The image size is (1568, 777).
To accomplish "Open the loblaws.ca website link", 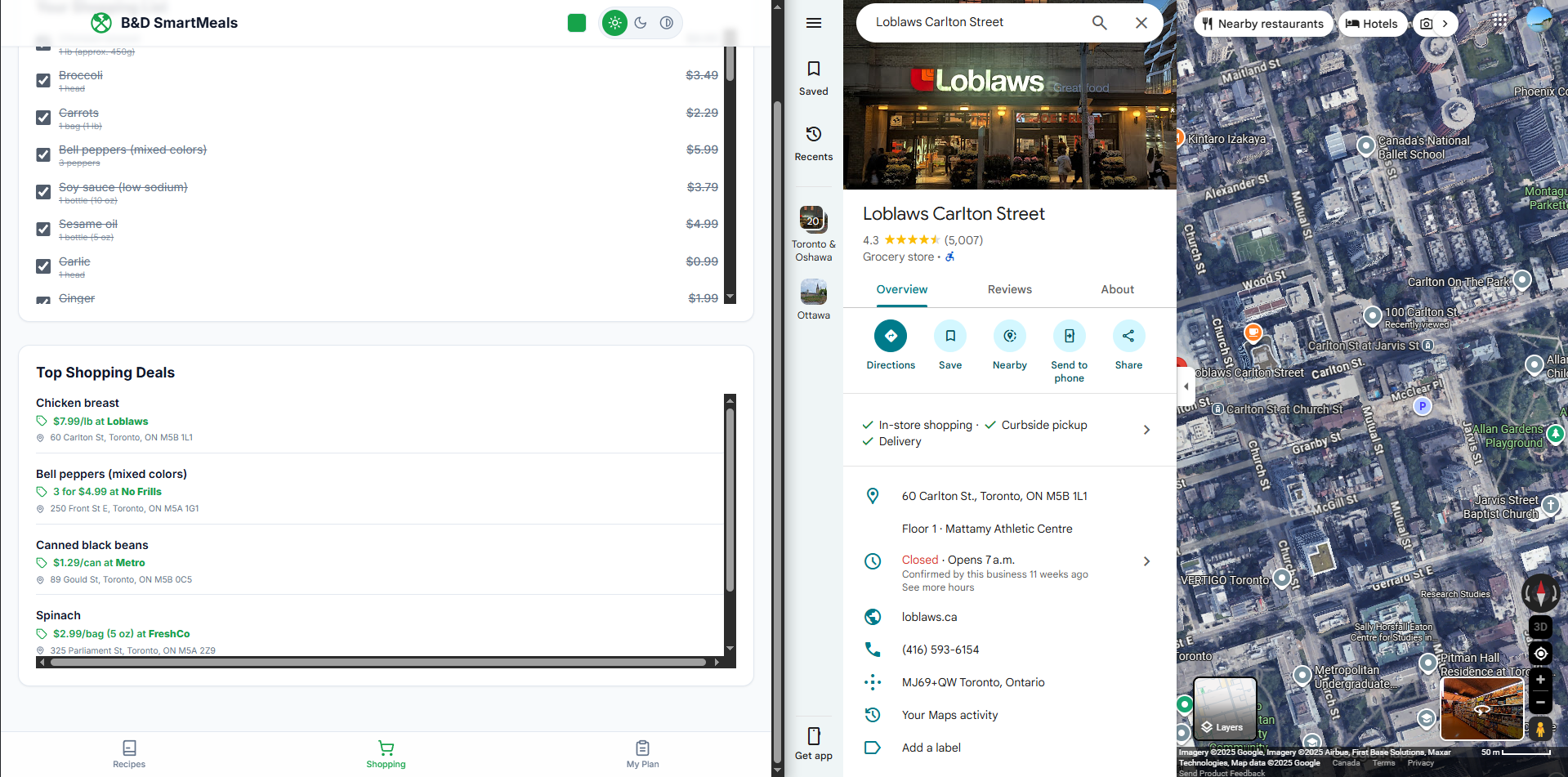I will [929, 617].
